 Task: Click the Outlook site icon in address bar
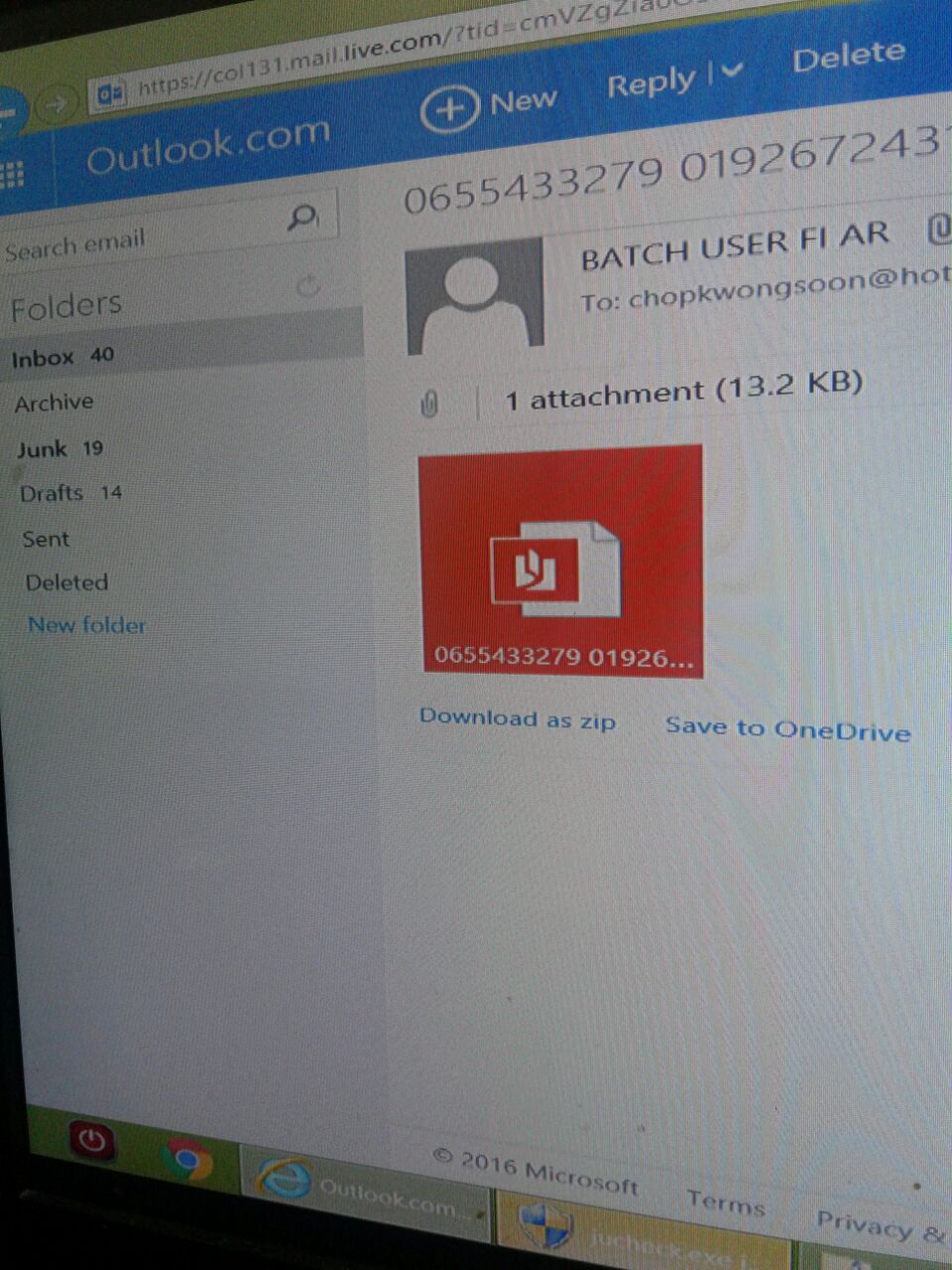(x=110, y=93)
